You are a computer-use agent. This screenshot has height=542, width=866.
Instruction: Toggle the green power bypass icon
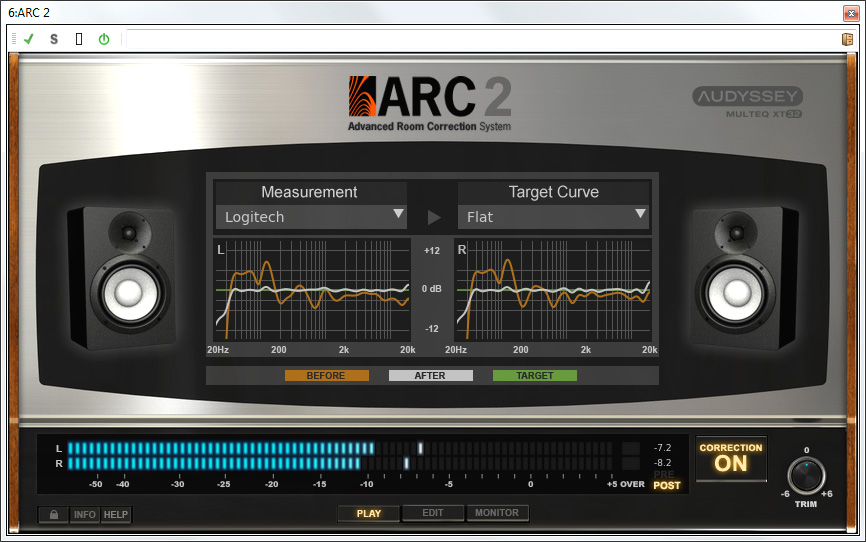[x=103, y=39]
